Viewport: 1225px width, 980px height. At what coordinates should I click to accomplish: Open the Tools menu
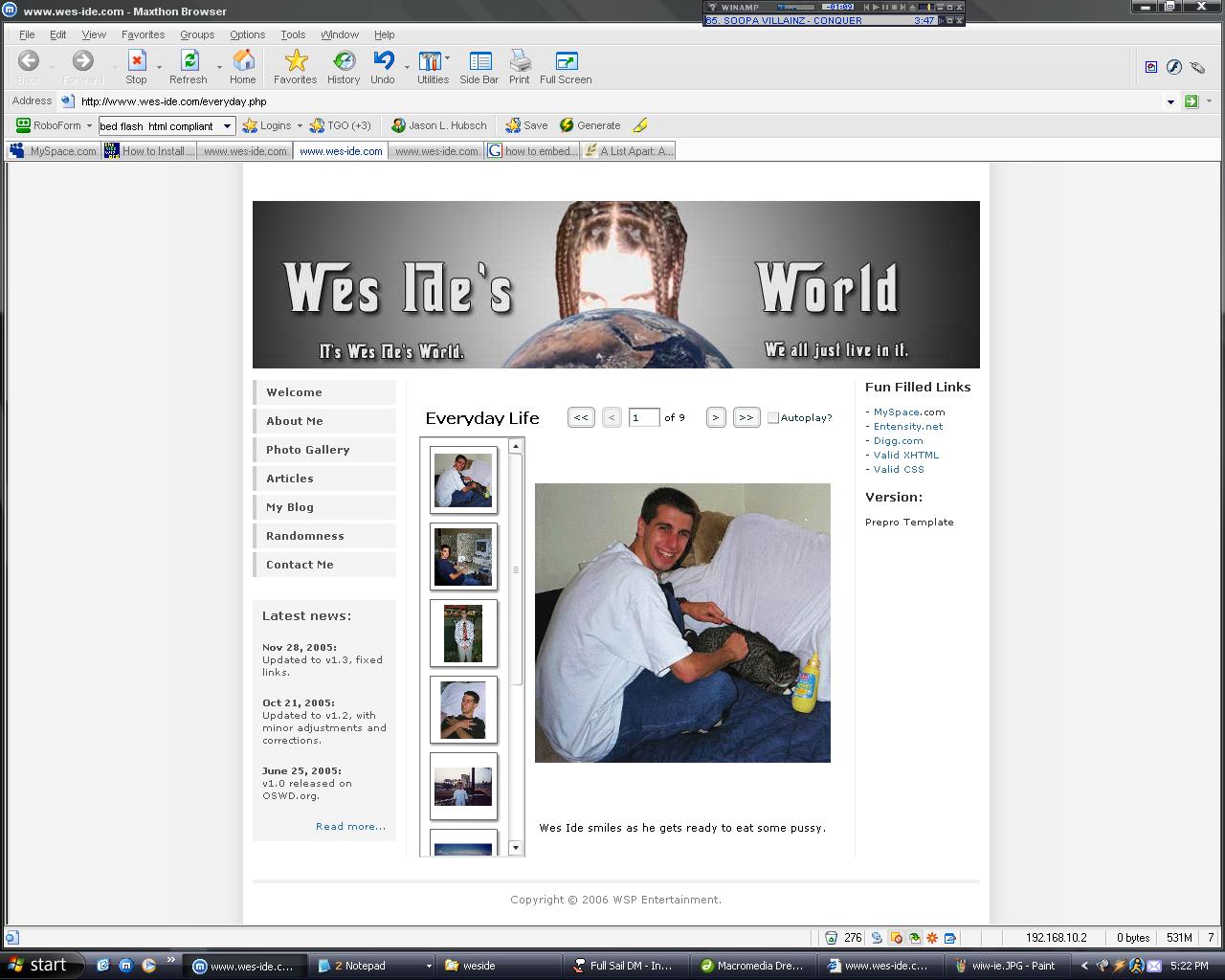[293, 34]
